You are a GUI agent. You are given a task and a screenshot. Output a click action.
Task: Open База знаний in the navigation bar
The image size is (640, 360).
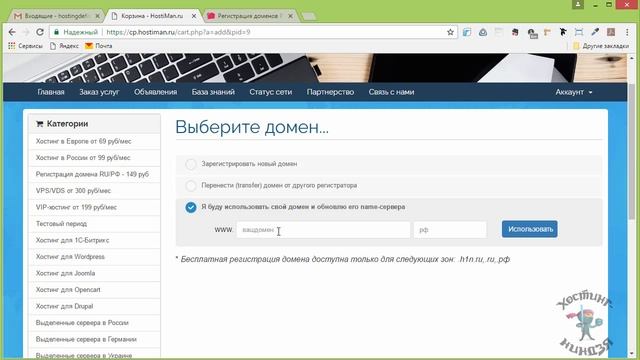(x=213, y=92)
